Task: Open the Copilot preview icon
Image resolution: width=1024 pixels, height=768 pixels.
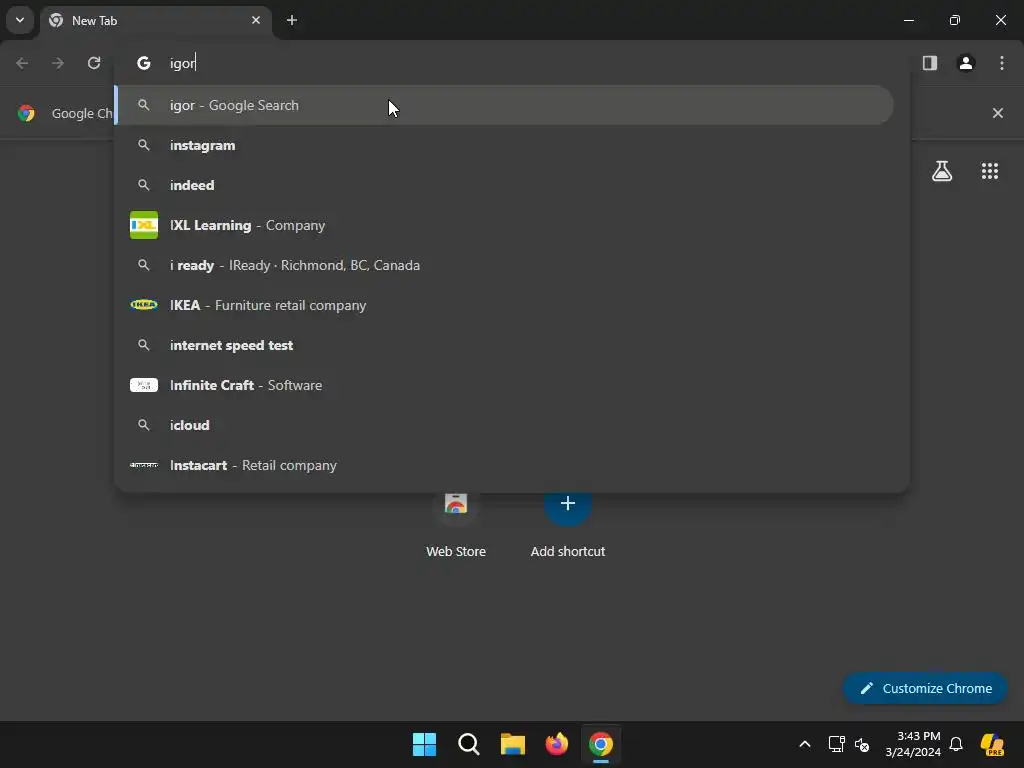Action: pyautogui.click(x=993, y=744)
